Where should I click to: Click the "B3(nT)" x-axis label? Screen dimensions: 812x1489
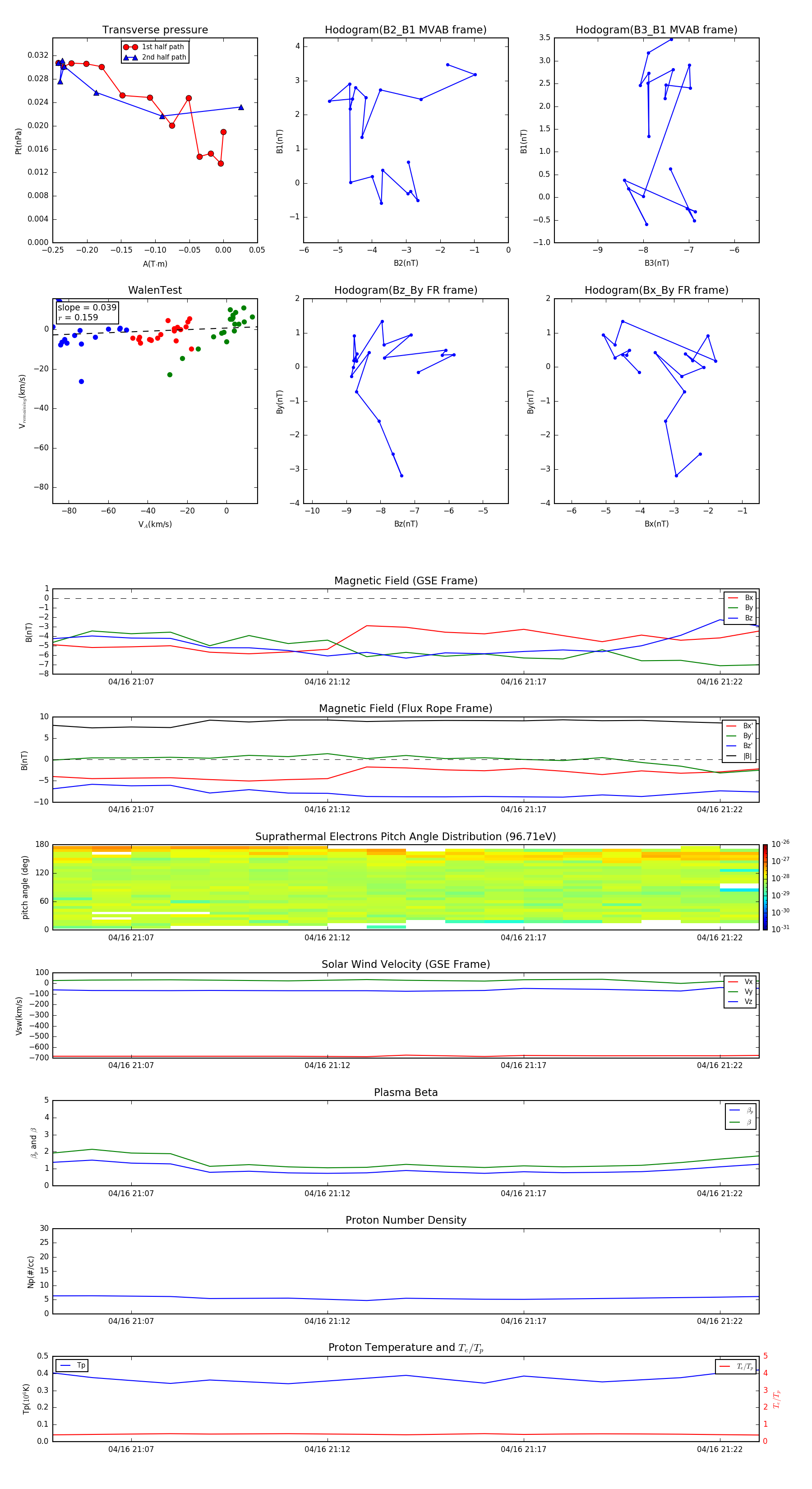656,263
